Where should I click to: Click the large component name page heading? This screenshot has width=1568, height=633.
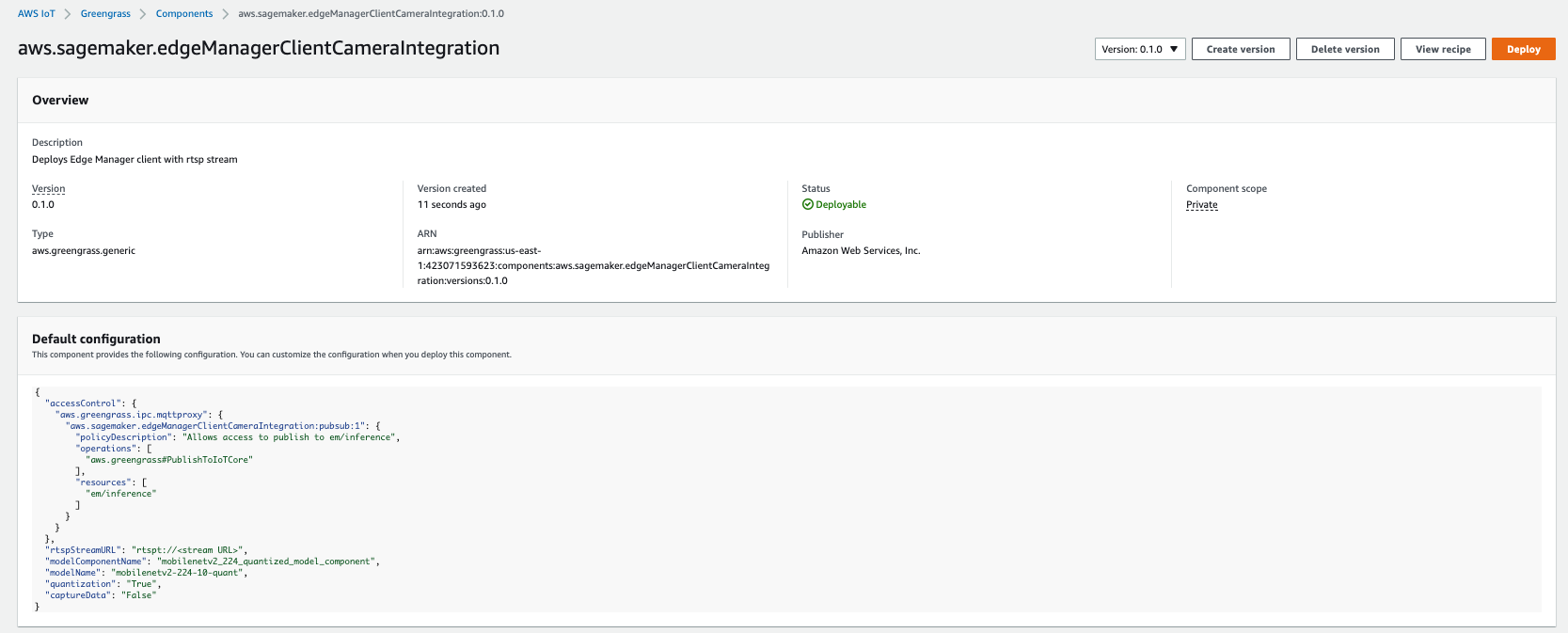pyautogui.click(x=259, y=48)
